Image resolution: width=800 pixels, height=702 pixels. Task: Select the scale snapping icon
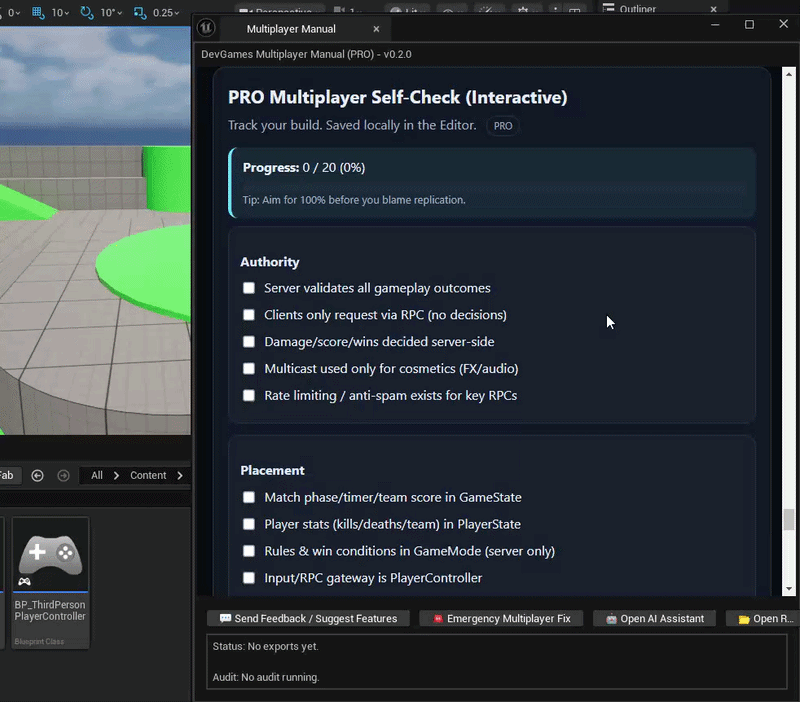(140, 10)
